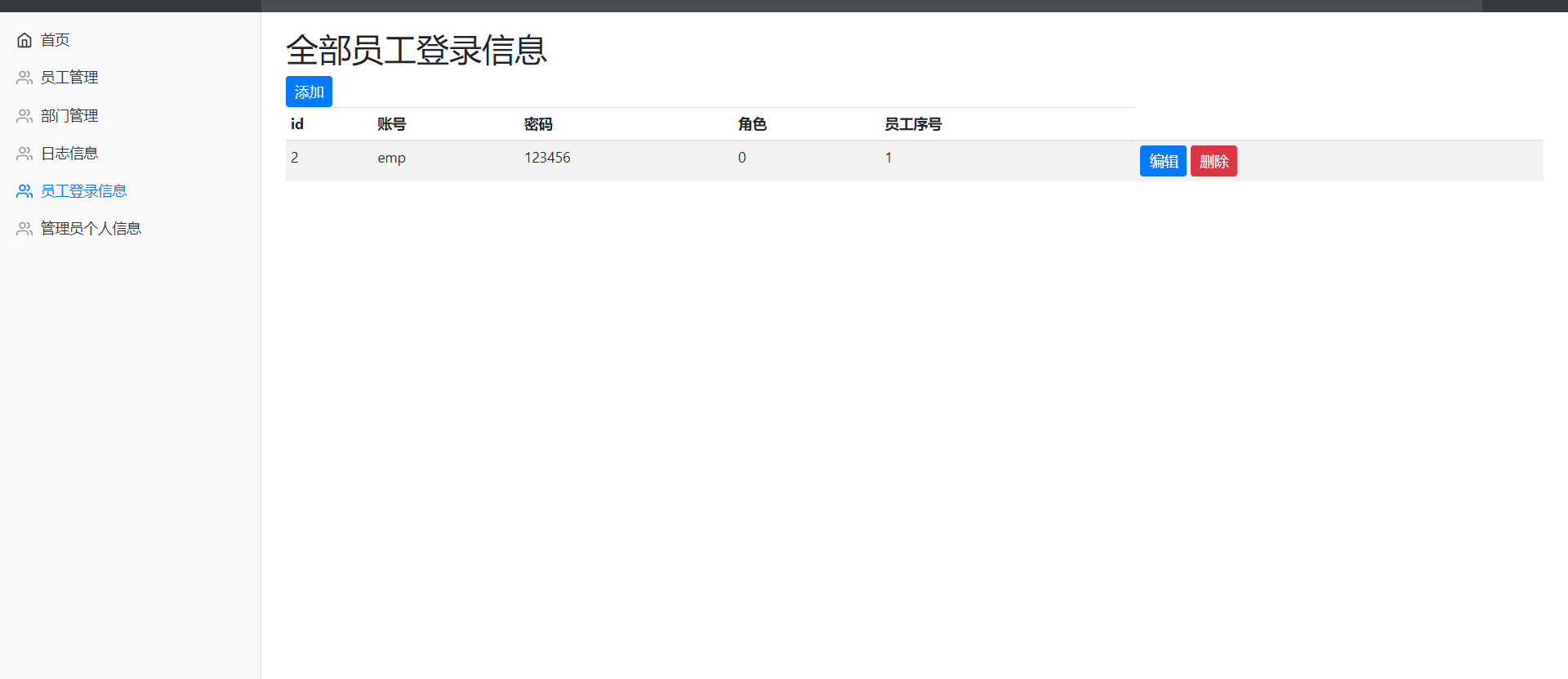Click the people icon beside 部门管理
The width and height of the screenshot is (1568, 679).
pos(24,116)
